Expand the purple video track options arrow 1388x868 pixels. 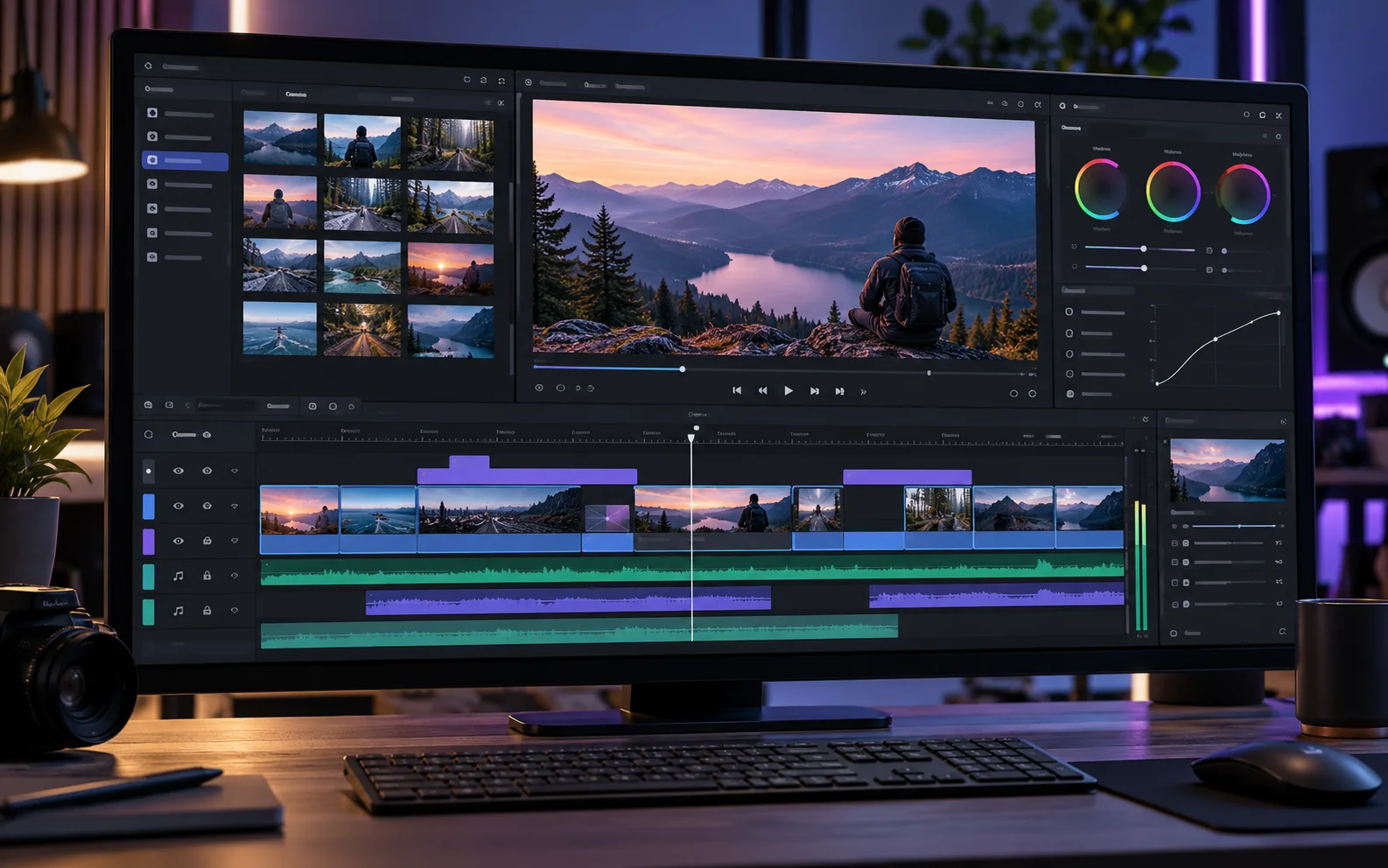click(235, 541)
